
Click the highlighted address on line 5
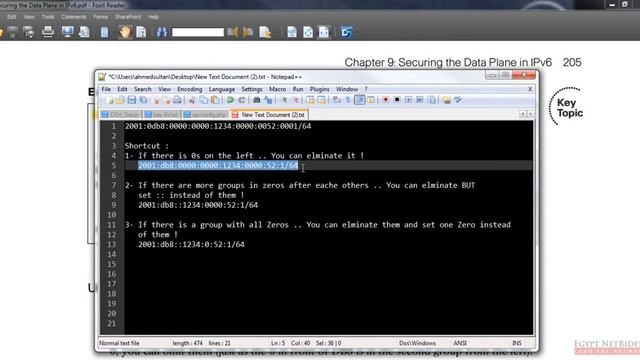click(218, 165)
